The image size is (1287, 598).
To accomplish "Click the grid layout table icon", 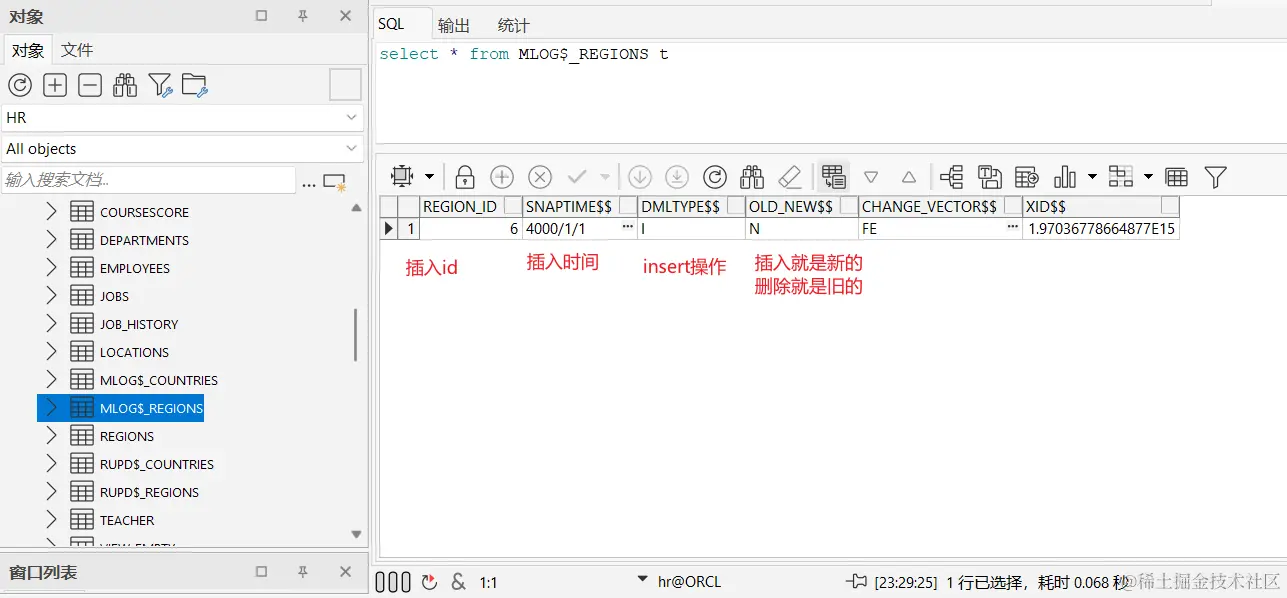I will [x=1177, y=177].
